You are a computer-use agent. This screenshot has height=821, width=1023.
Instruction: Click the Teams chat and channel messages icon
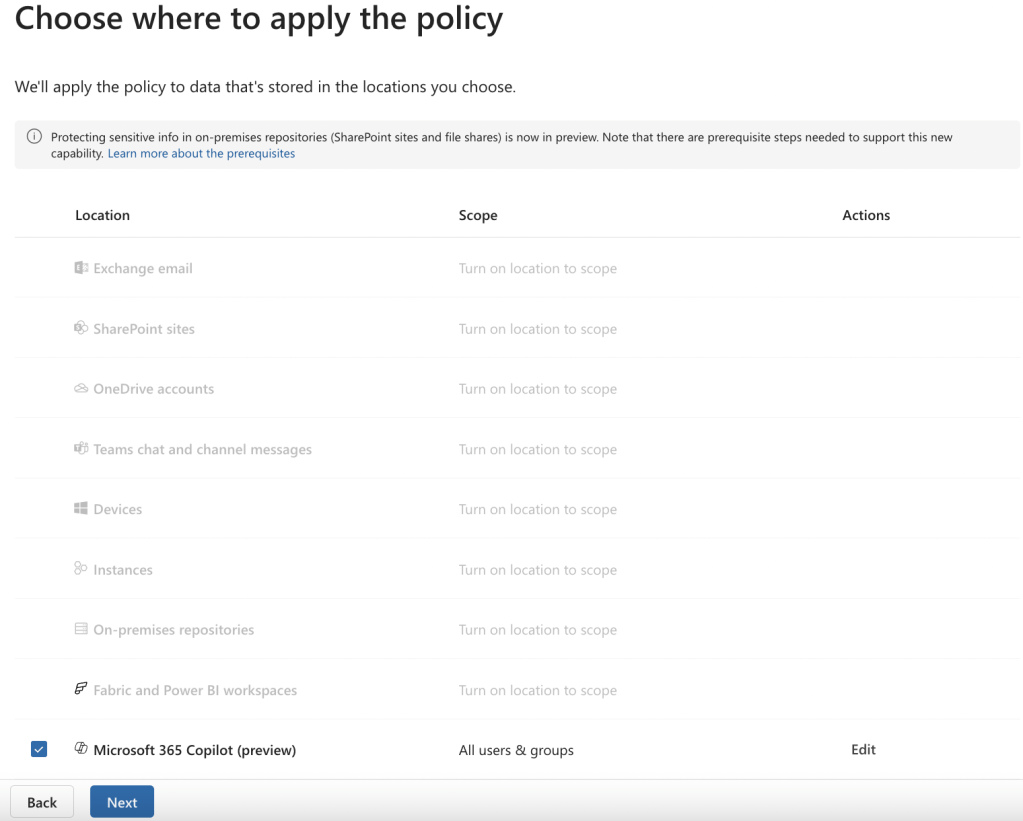[x=81, y=449]
